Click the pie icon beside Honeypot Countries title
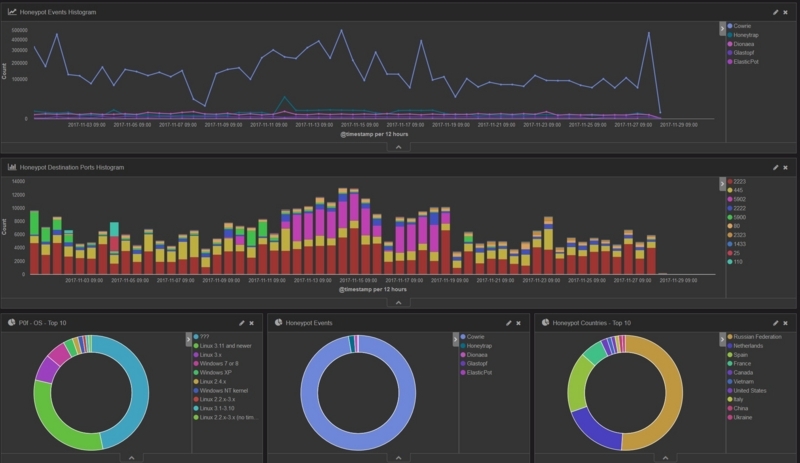The image size is (800, 463). (x=545, y=323)
